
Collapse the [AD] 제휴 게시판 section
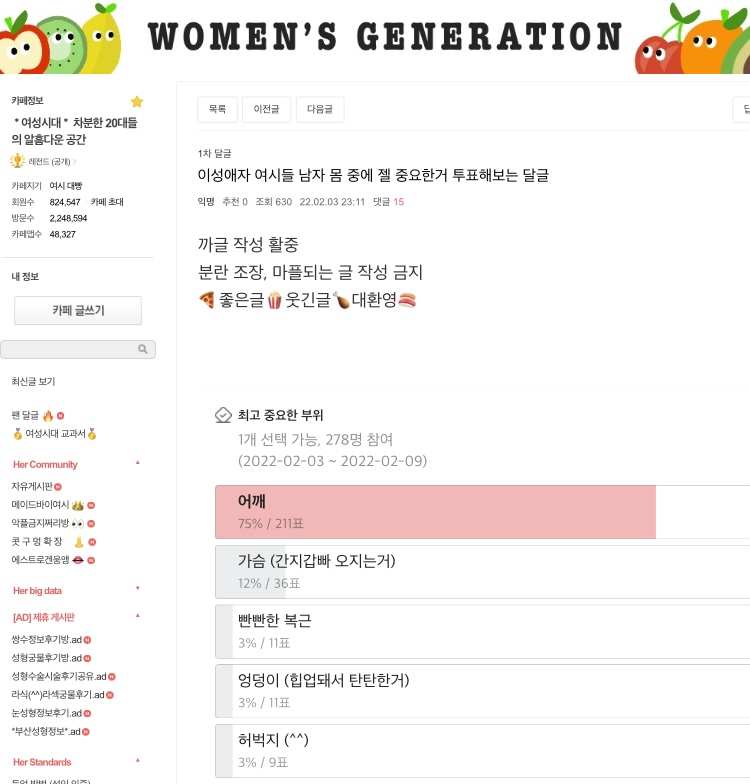click(138, 616)
